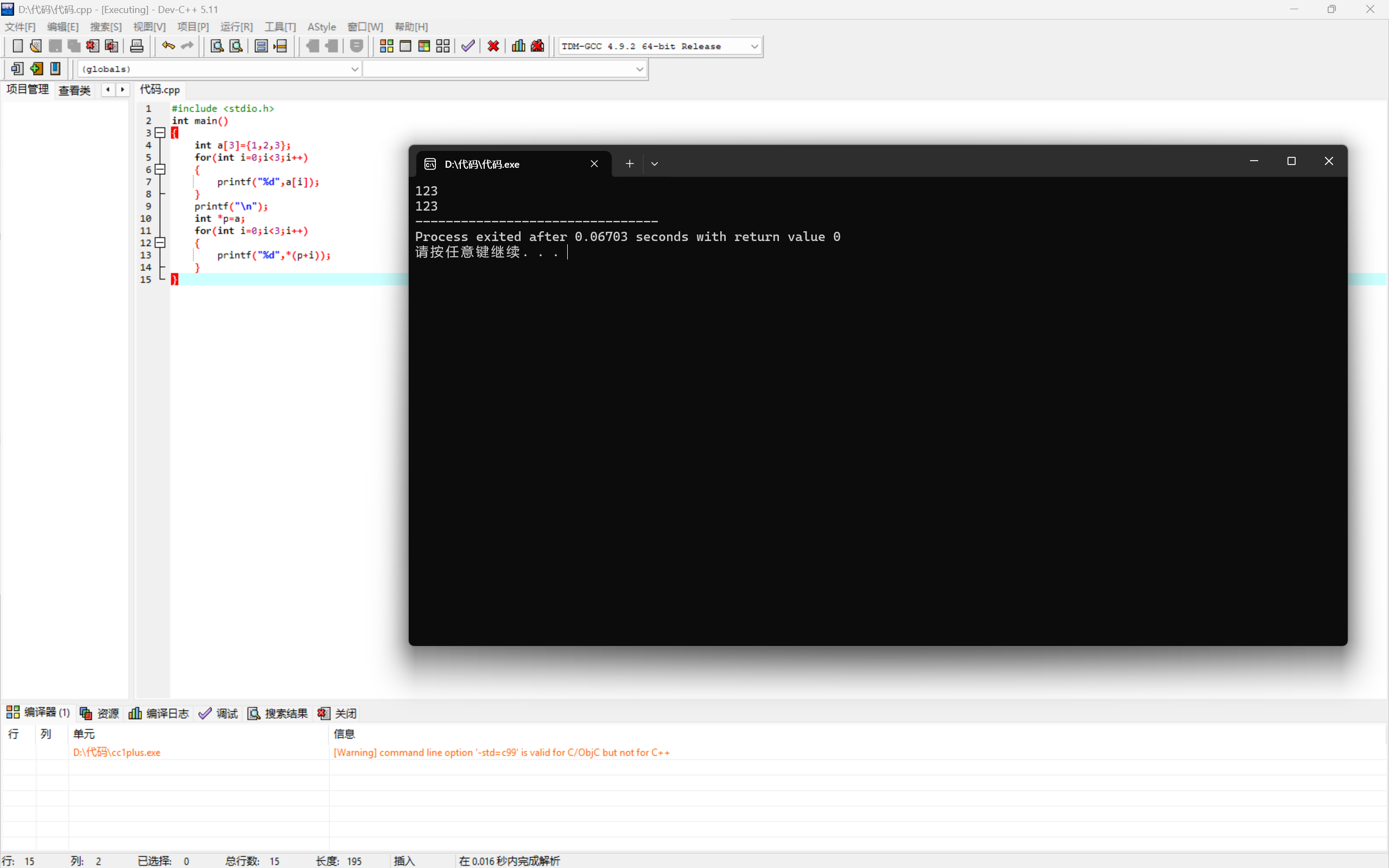Click the Debug checkmark icon
The width and height of the screenshot is (1389, 868).
pyautogui.click(x=468, y=46)
